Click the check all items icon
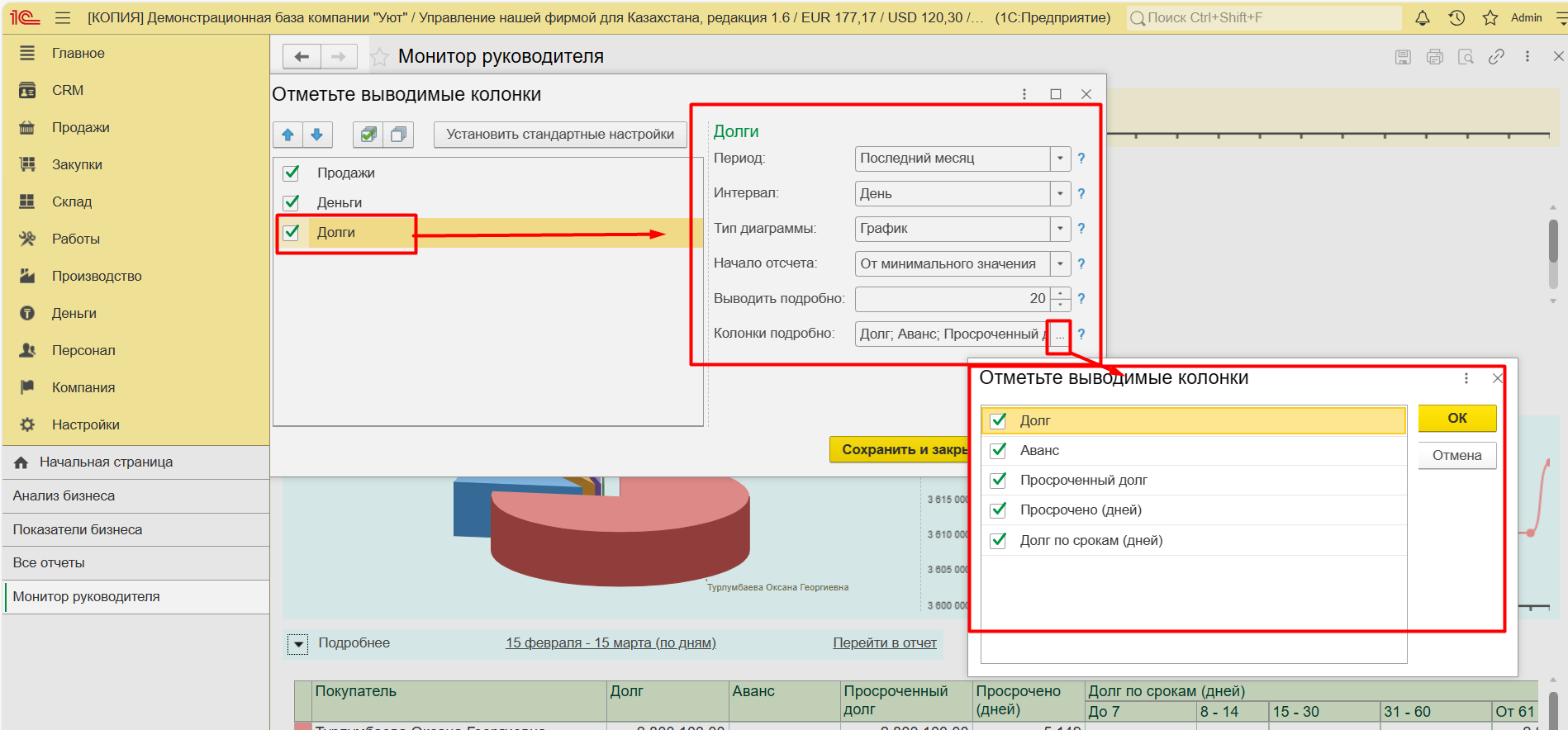 click(x=368, y=135)
